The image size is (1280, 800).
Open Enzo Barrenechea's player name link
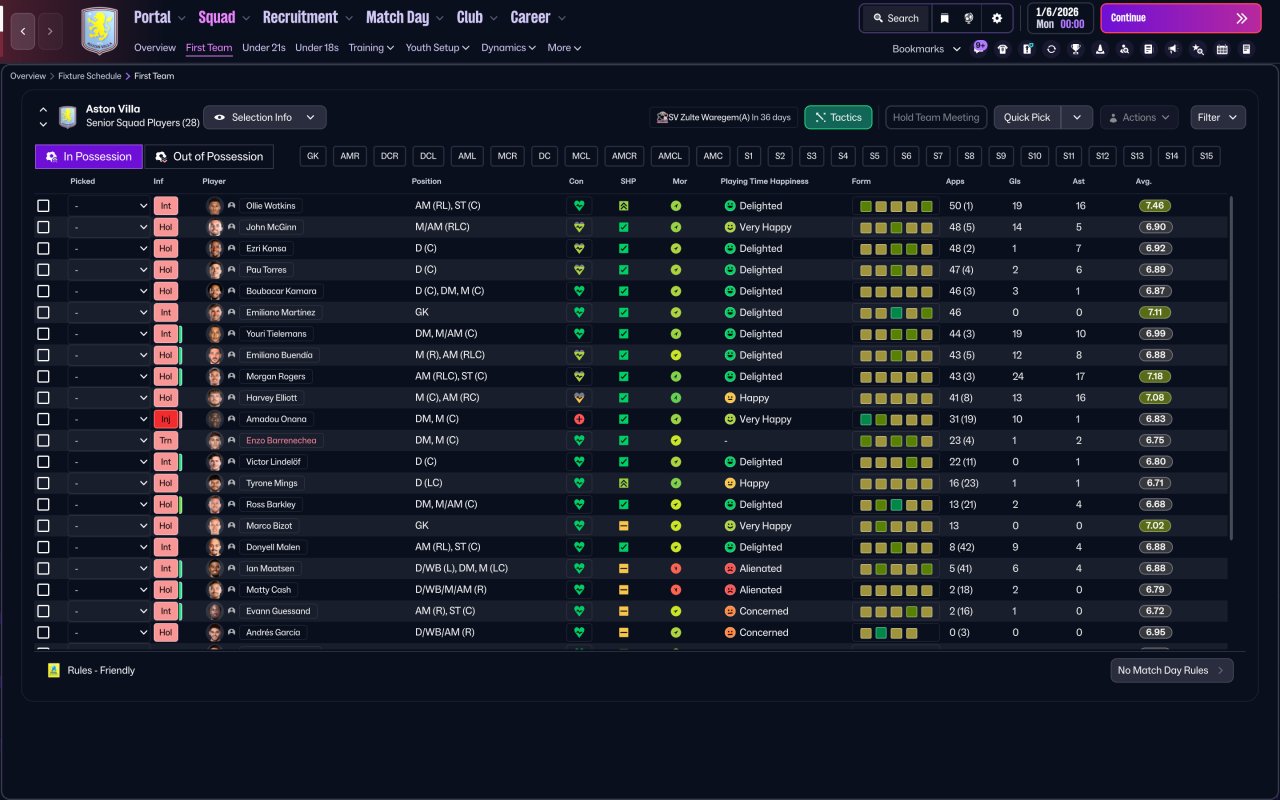pyautogui.click(x=283, y=440)
